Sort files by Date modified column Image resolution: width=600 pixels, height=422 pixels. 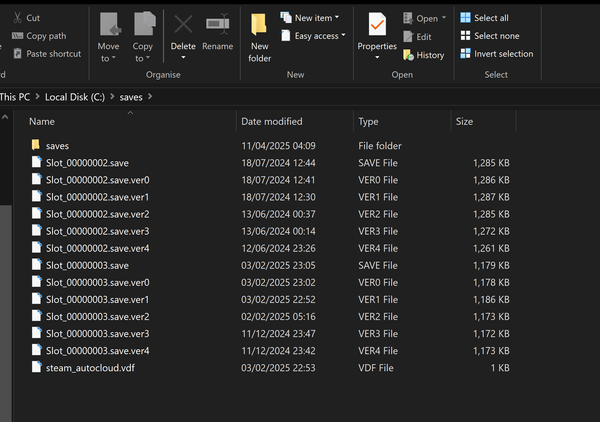(x=271, y=121)
